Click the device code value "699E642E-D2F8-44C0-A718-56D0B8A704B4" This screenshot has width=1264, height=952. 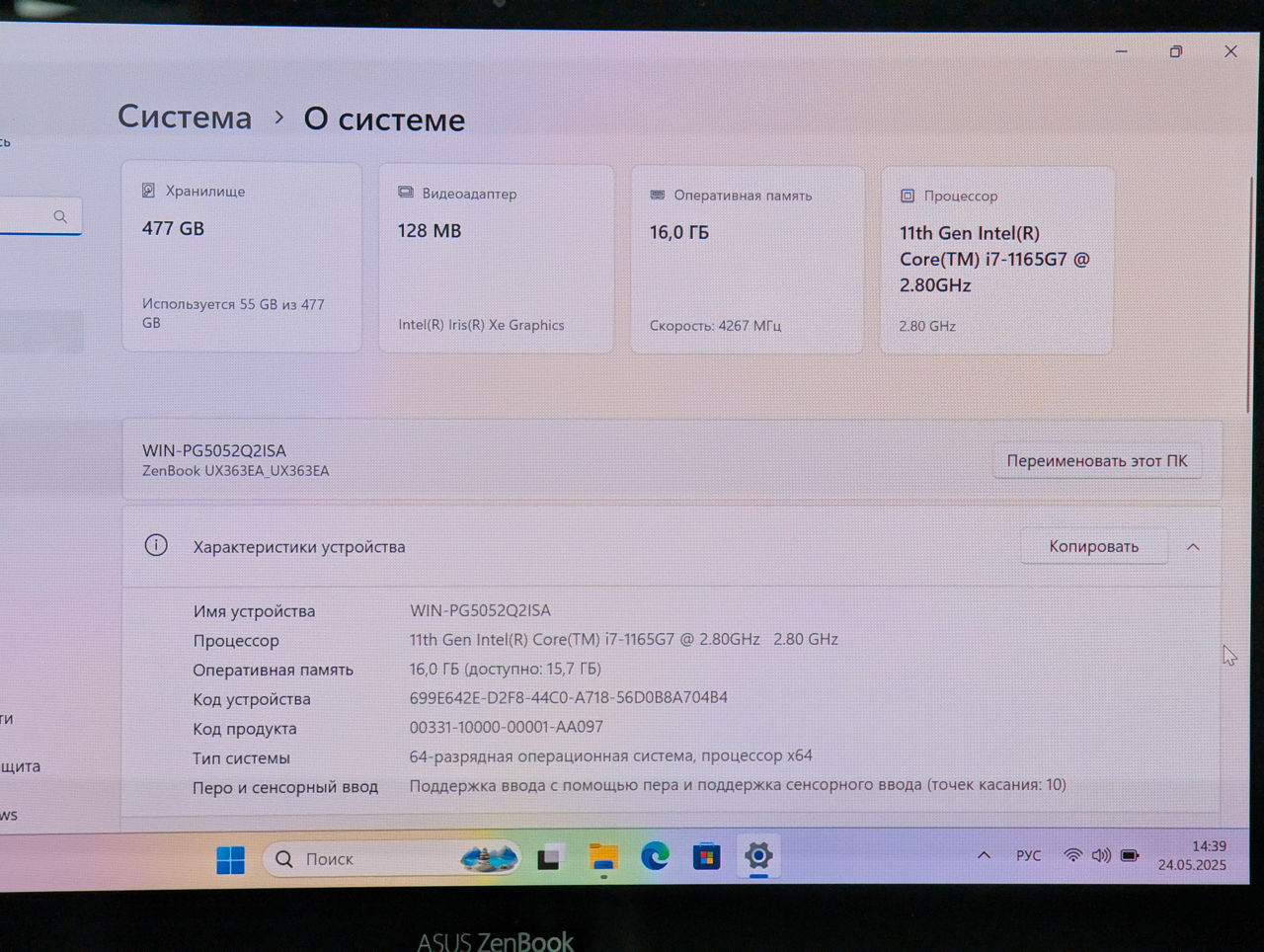pos(569,697)
